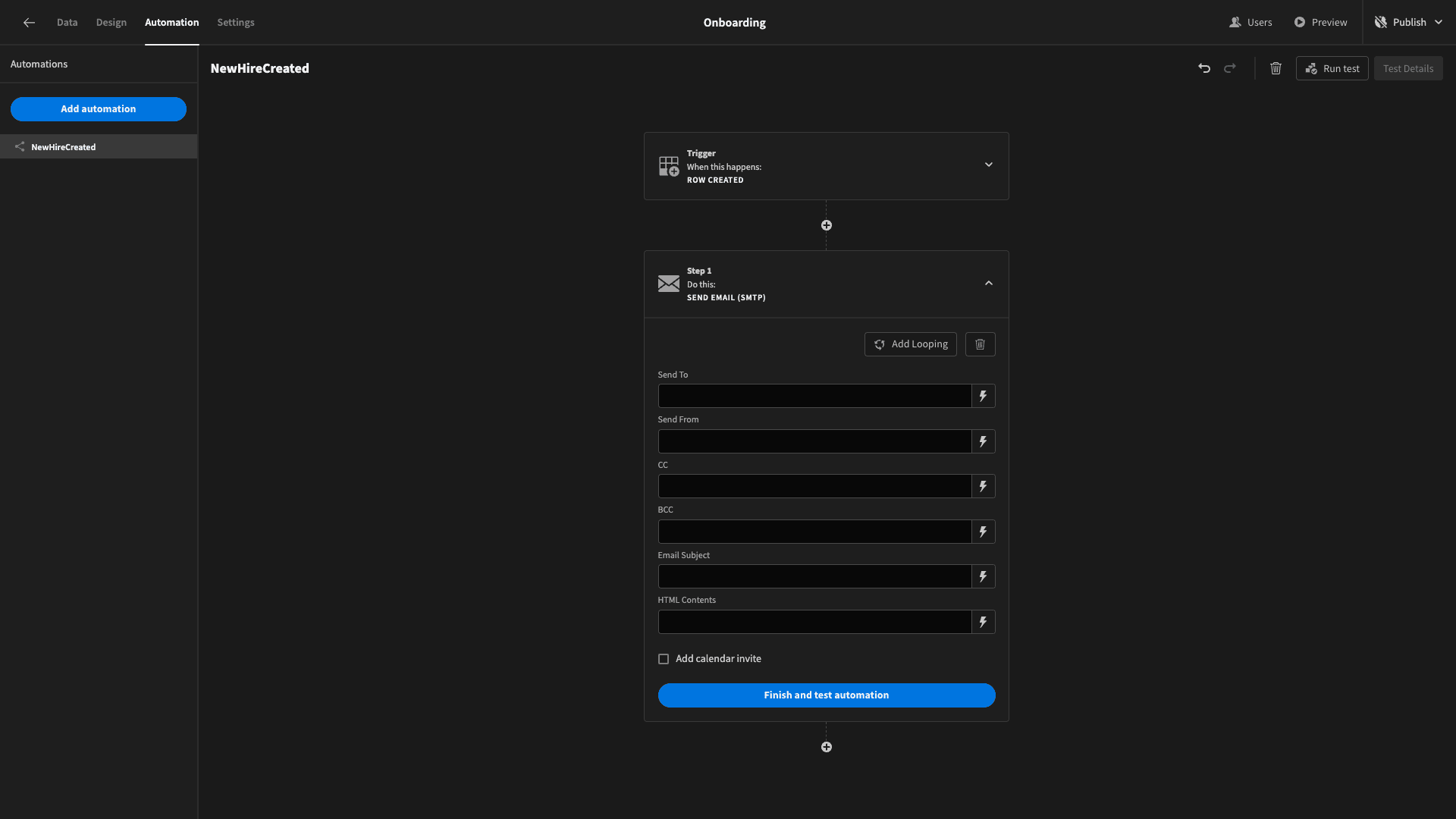The width and height of the screenshot is (1456, 819).
Task: Select the Automation tab
Action: 172,23
